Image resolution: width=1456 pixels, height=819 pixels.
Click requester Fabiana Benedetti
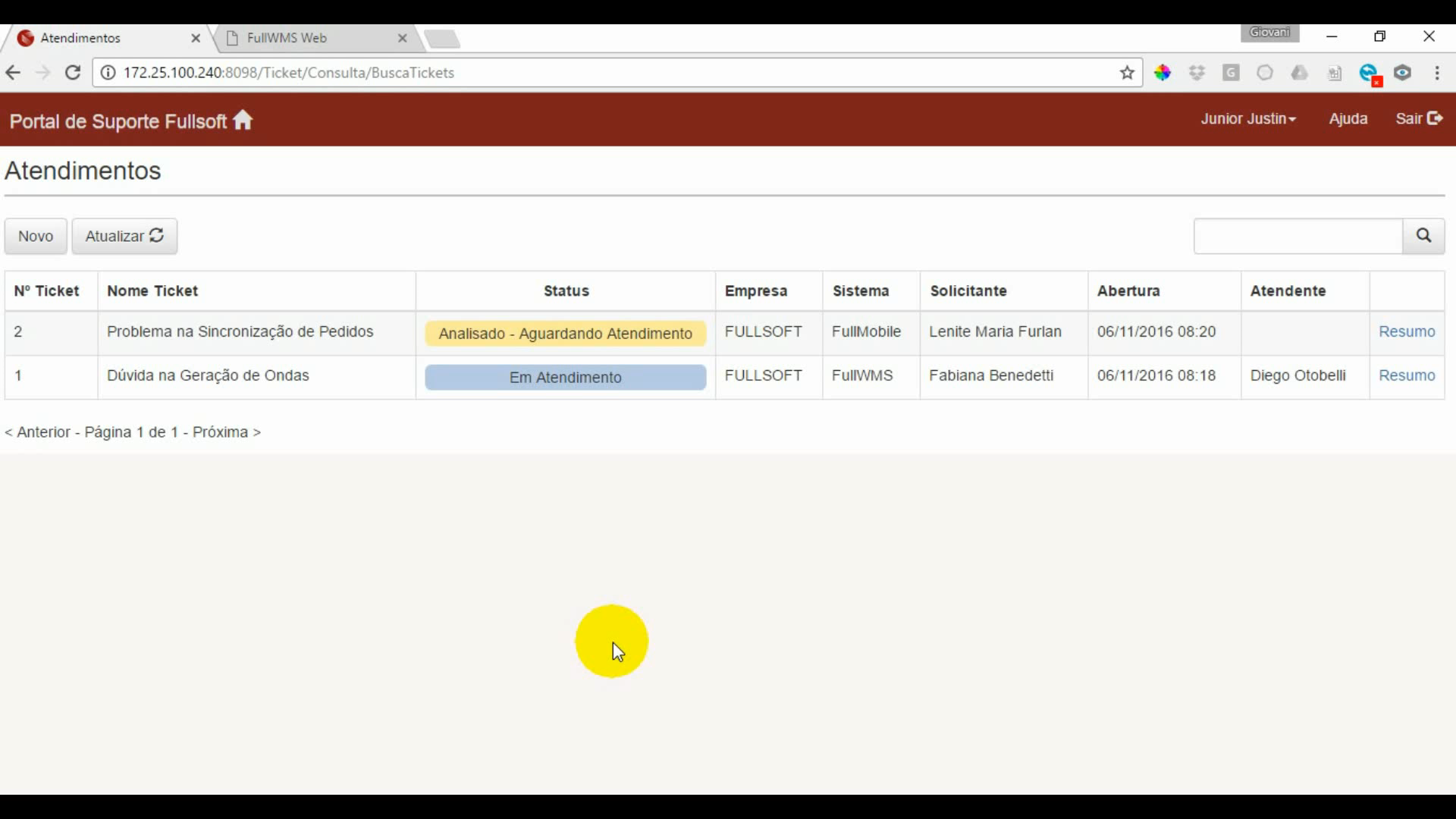point(991,375)
